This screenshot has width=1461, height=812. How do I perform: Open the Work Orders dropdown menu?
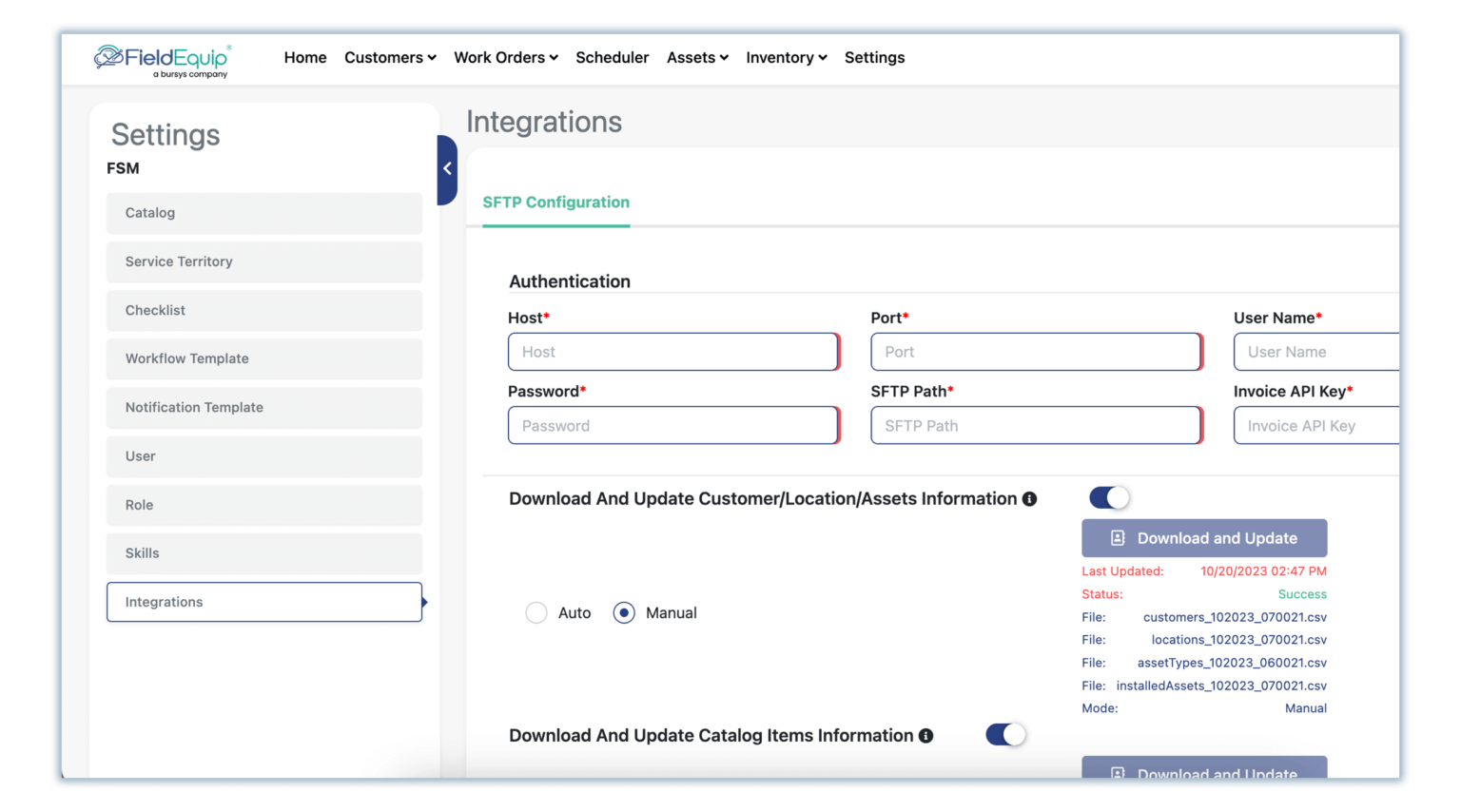click(505, 57)
